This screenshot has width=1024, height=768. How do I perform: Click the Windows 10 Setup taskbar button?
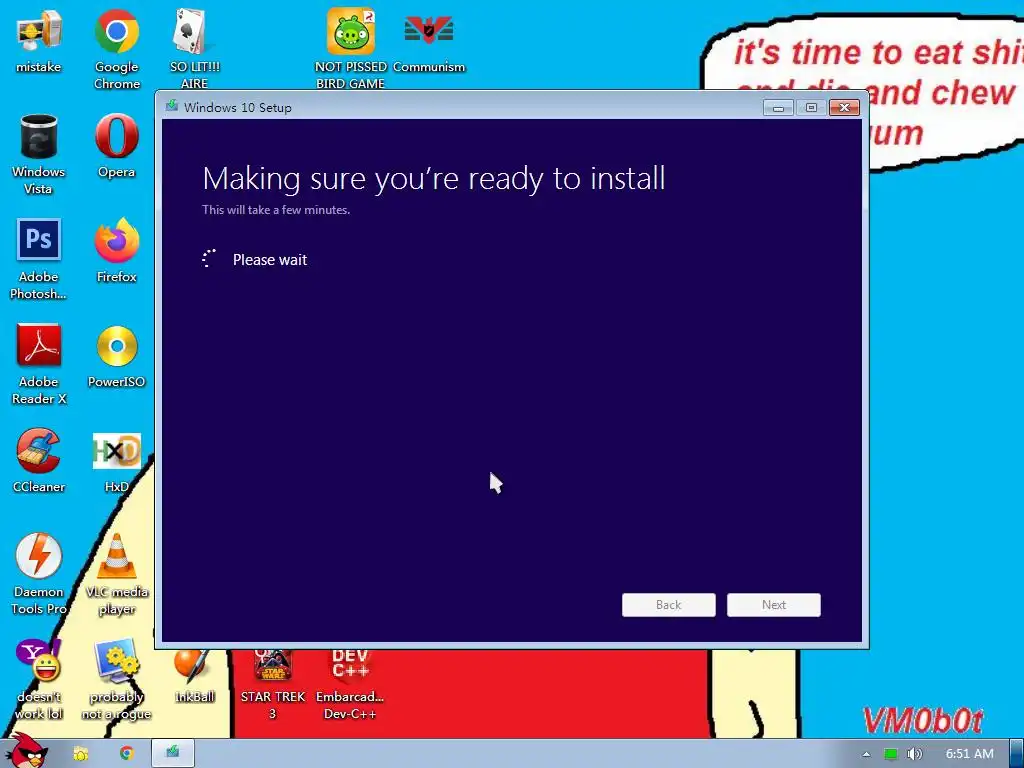172,753
